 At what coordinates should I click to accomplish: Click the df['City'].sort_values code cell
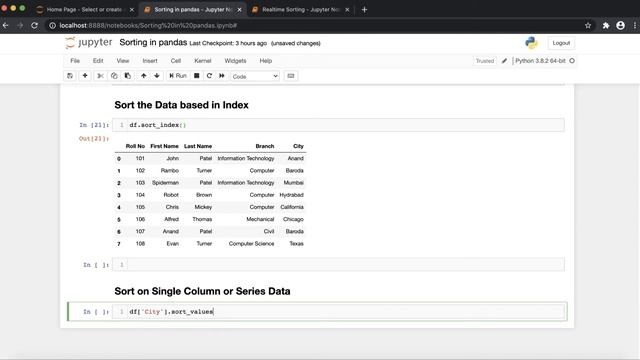pos(338,311)
